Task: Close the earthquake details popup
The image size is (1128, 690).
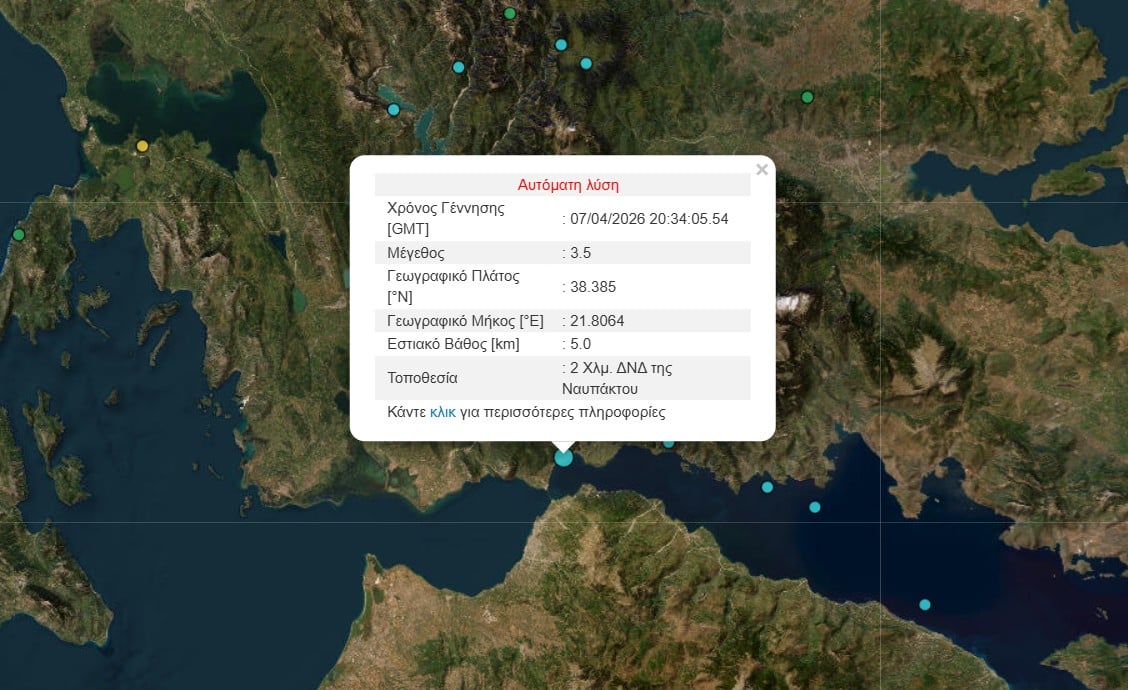Action: point(762,169)
